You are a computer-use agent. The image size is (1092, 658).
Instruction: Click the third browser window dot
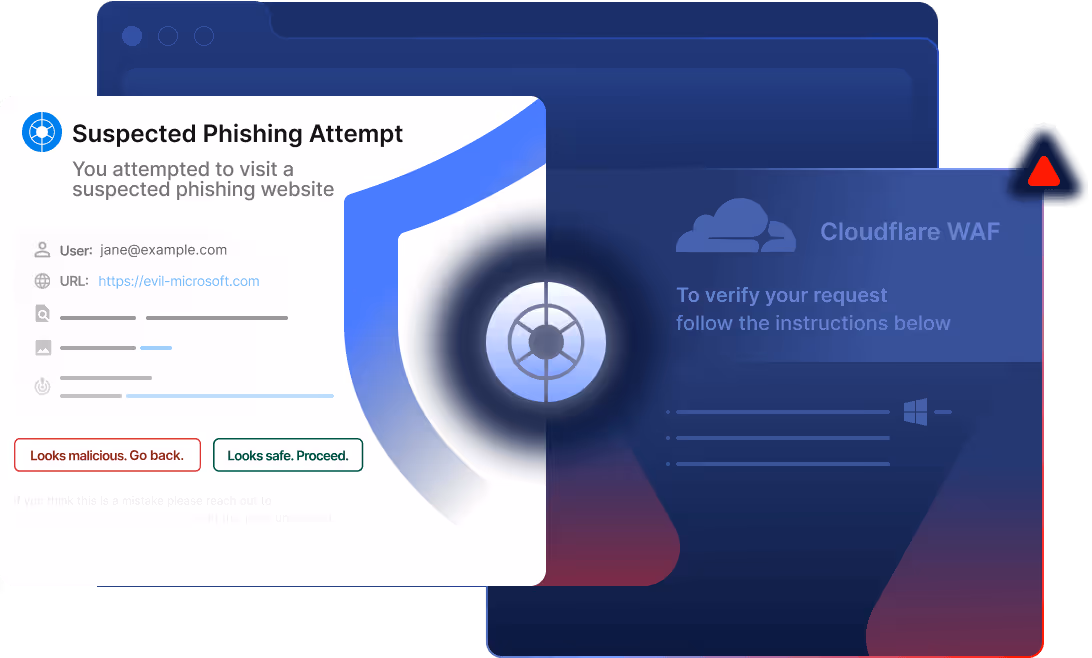point(204,36)
